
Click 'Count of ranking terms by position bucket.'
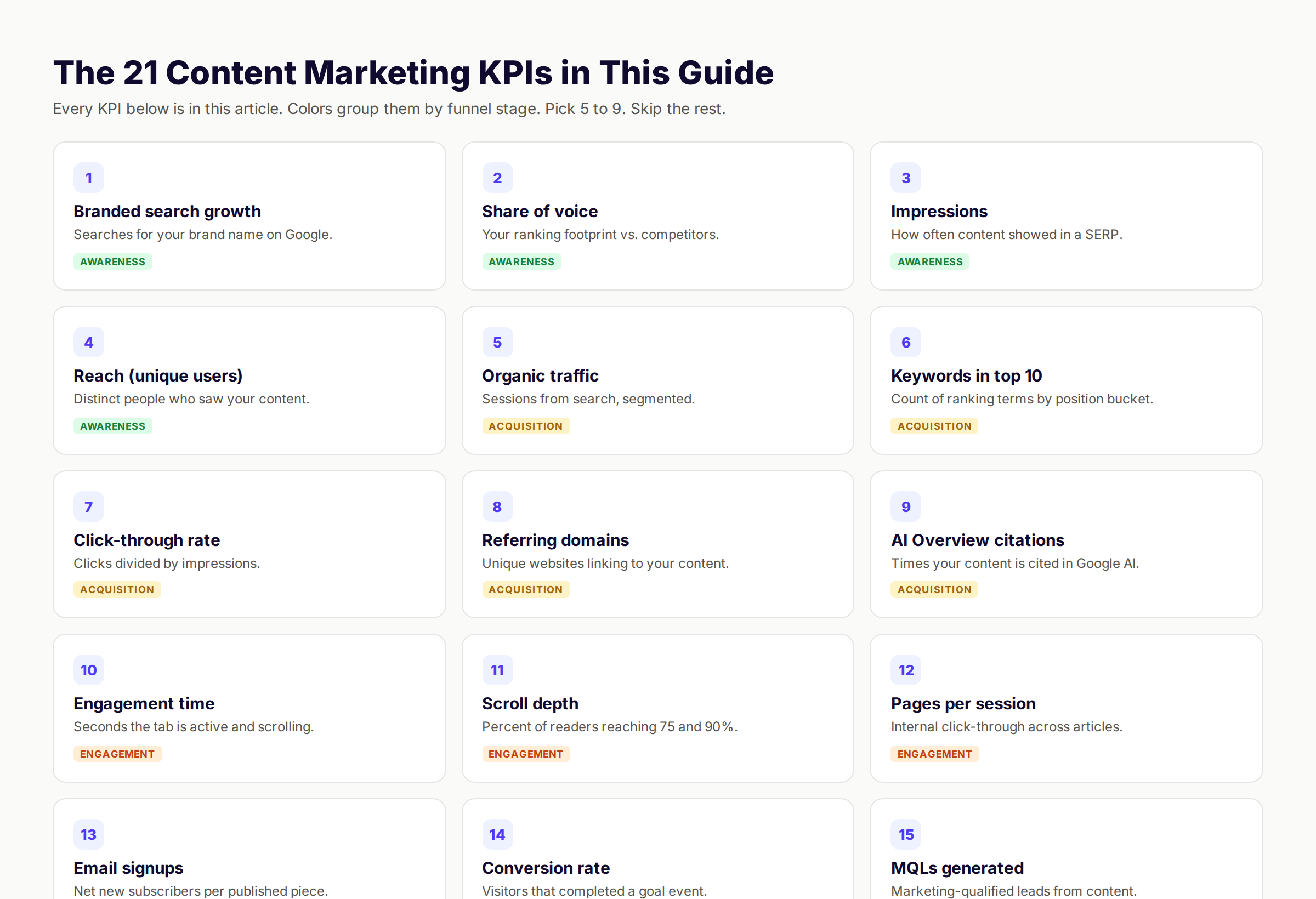point(1022,399)
